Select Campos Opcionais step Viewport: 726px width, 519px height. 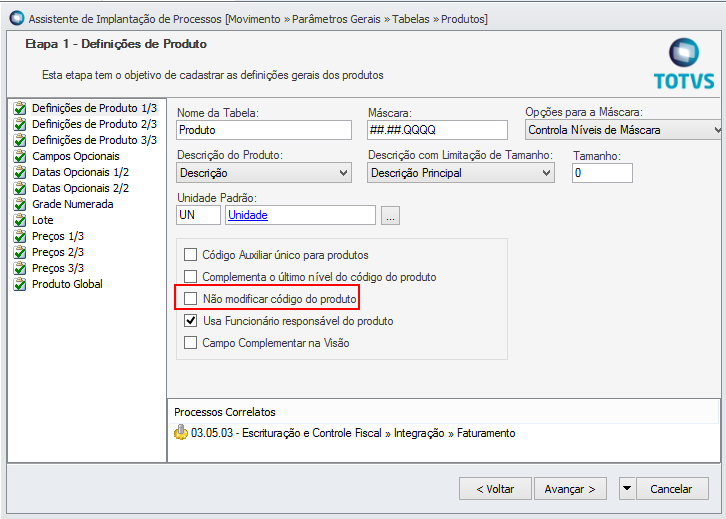coord(75,156)
